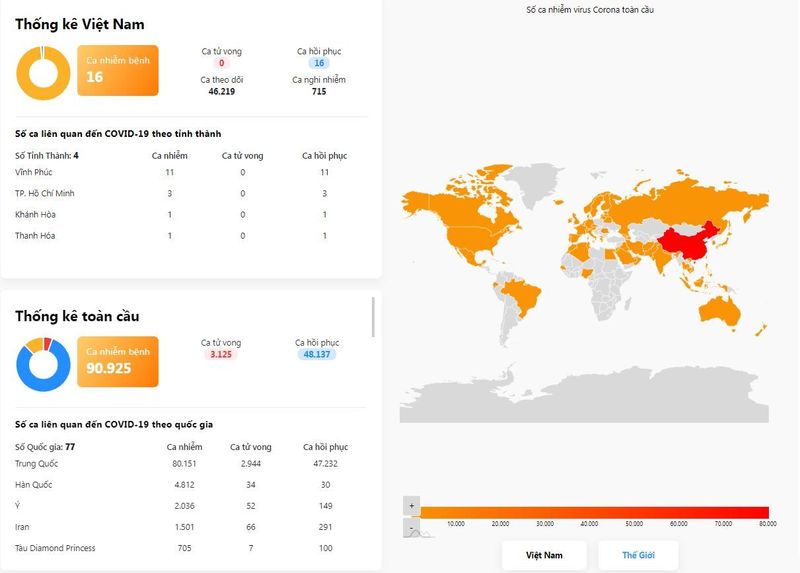Click the global statistics donut chart
The image size is (800, 573).
(43, 364)
